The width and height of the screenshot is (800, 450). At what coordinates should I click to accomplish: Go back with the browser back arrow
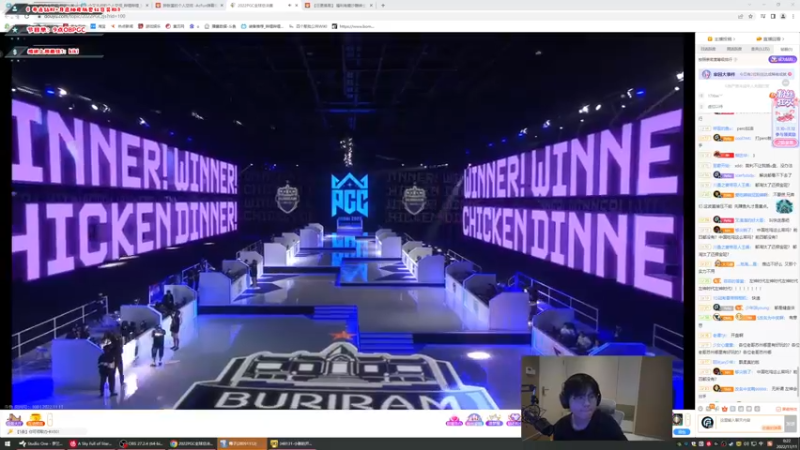[7, 16]
